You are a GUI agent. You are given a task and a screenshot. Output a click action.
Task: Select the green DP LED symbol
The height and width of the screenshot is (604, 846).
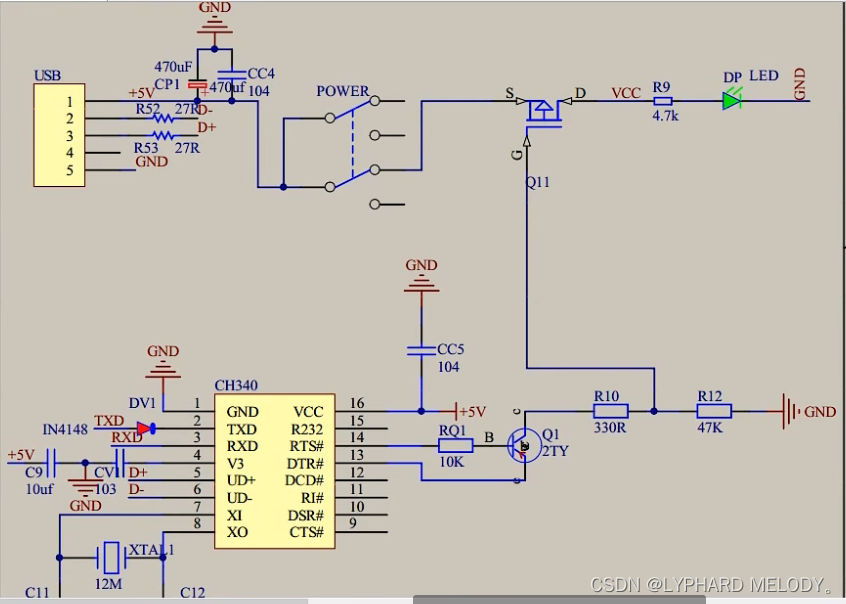pyautogui.click(x=729, y=99)
